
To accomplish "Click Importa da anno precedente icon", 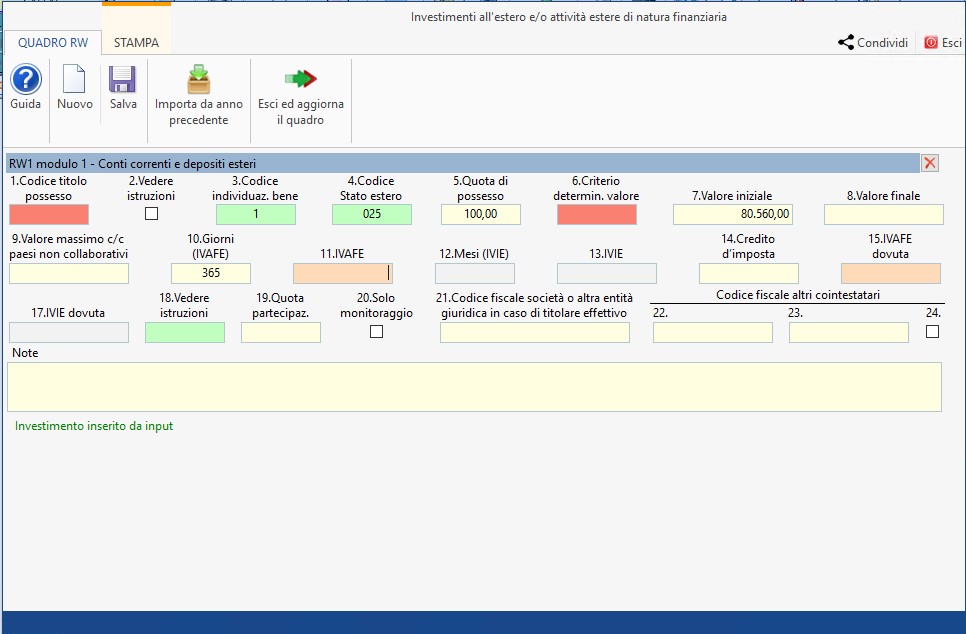I will 198,78.
